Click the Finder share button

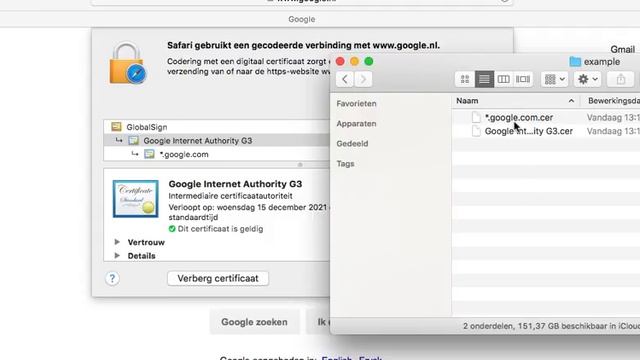pos(621,79)
